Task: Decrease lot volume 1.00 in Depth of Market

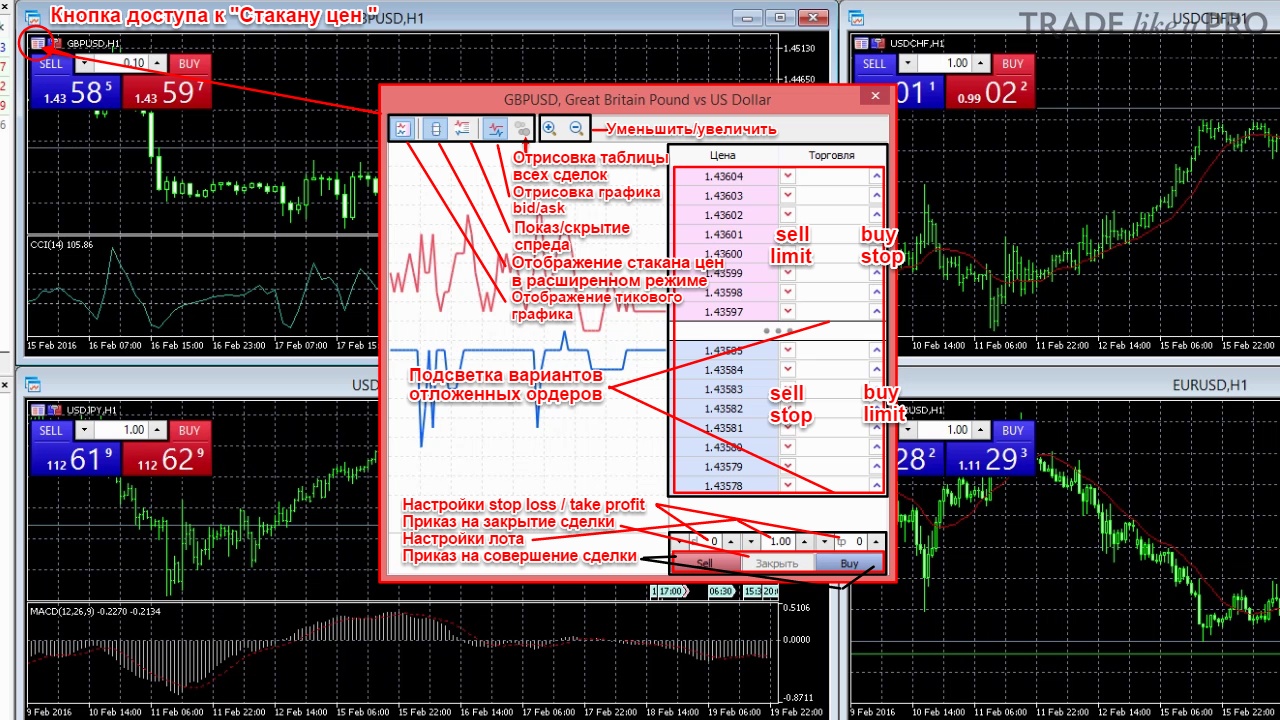Action: (751, 541)
